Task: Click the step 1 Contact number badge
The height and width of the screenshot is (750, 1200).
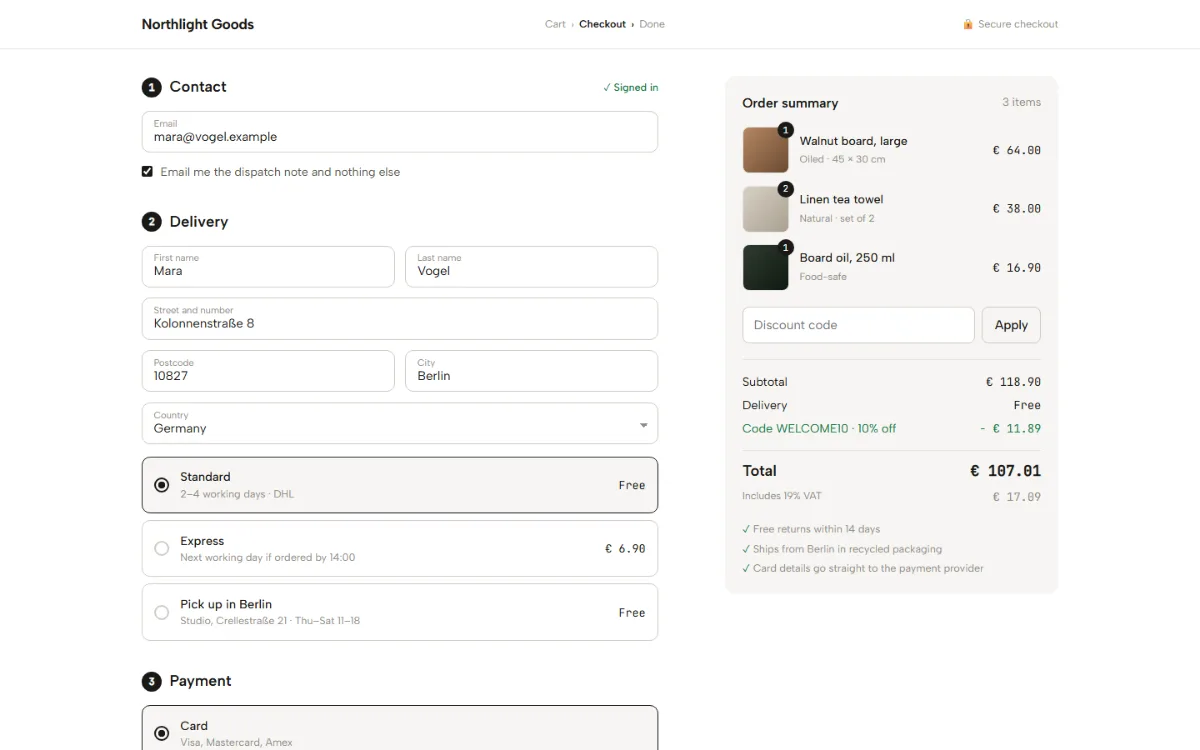Action: 151,88
